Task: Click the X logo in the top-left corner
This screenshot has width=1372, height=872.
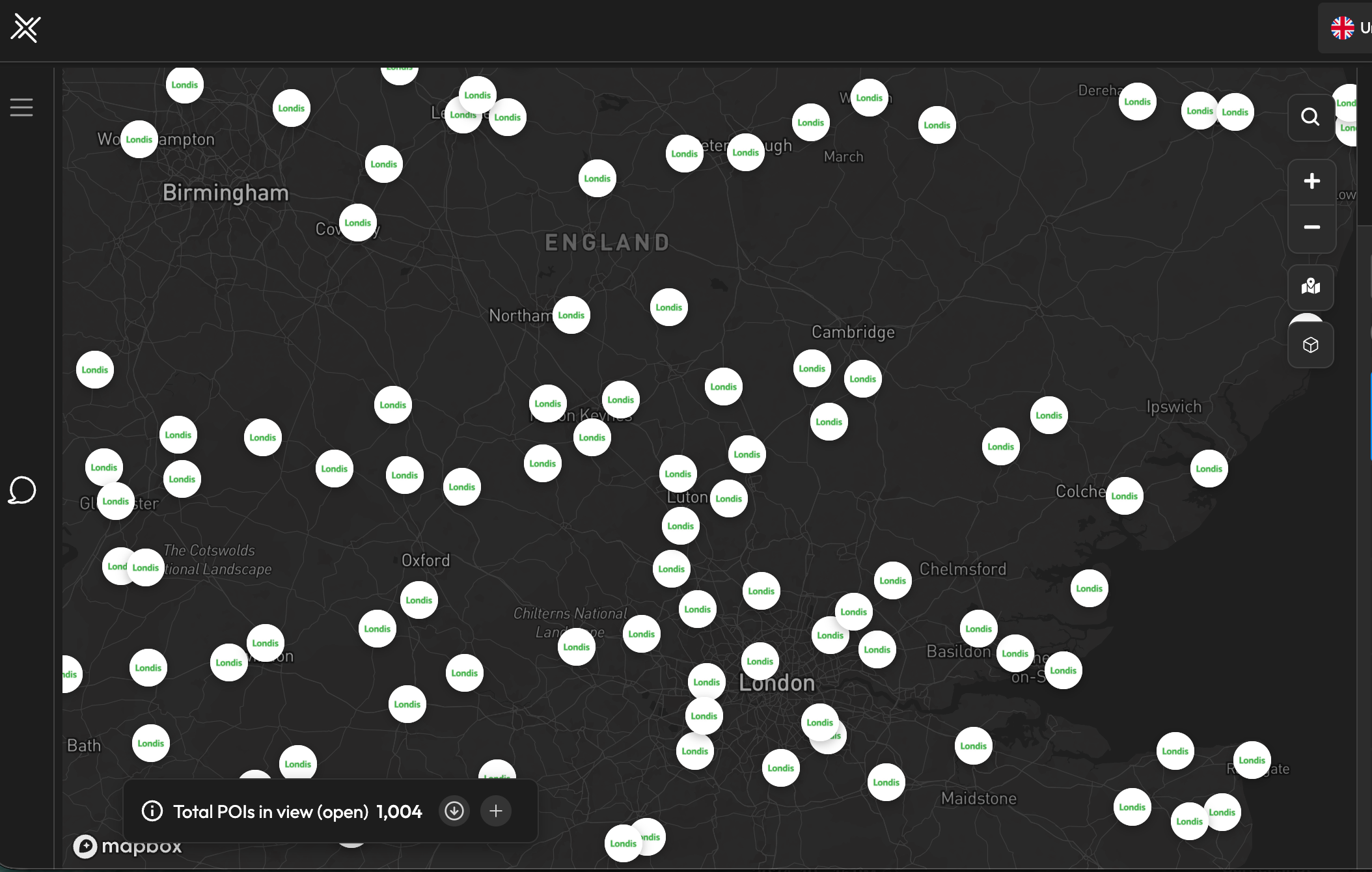Action: pos(25,29)
